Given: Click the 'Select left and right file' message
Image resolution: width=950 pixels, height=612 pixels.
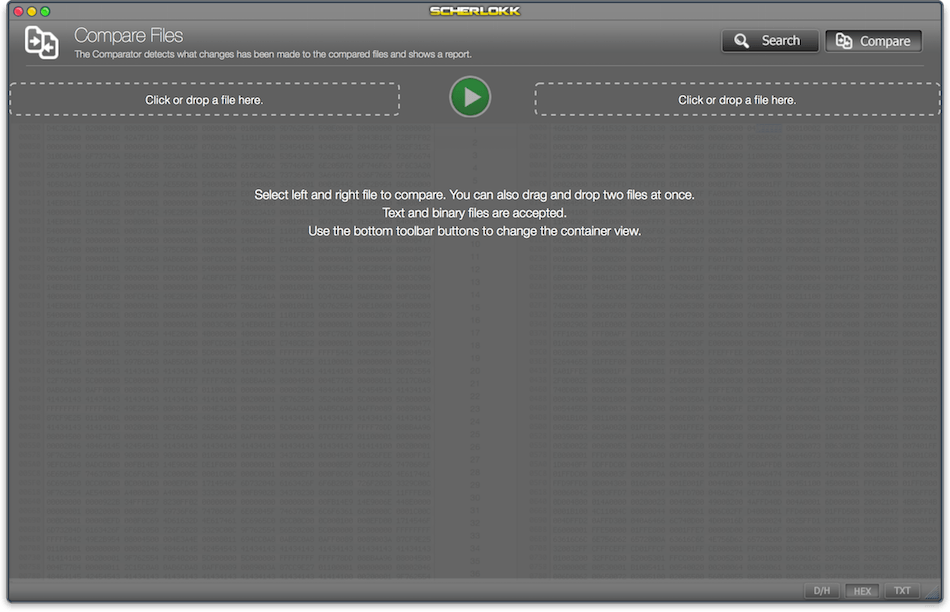Looking at the screenshot, I should point(474,195).
